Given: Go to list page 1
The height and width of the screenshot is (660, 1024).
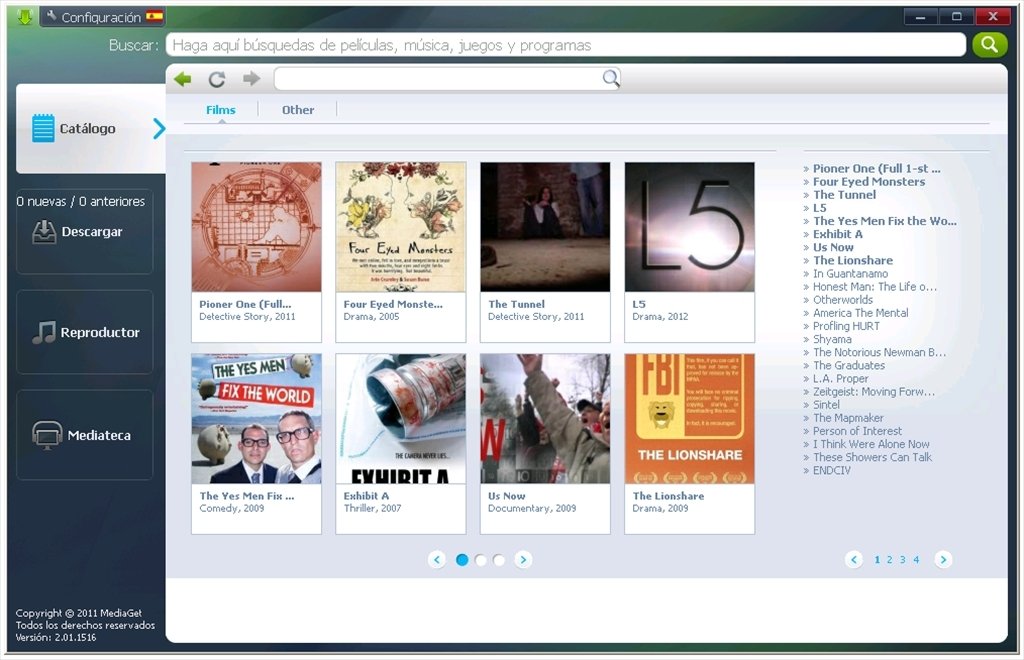Looking at the screenshot, I should pyautogui.click(x=877, y=559).
